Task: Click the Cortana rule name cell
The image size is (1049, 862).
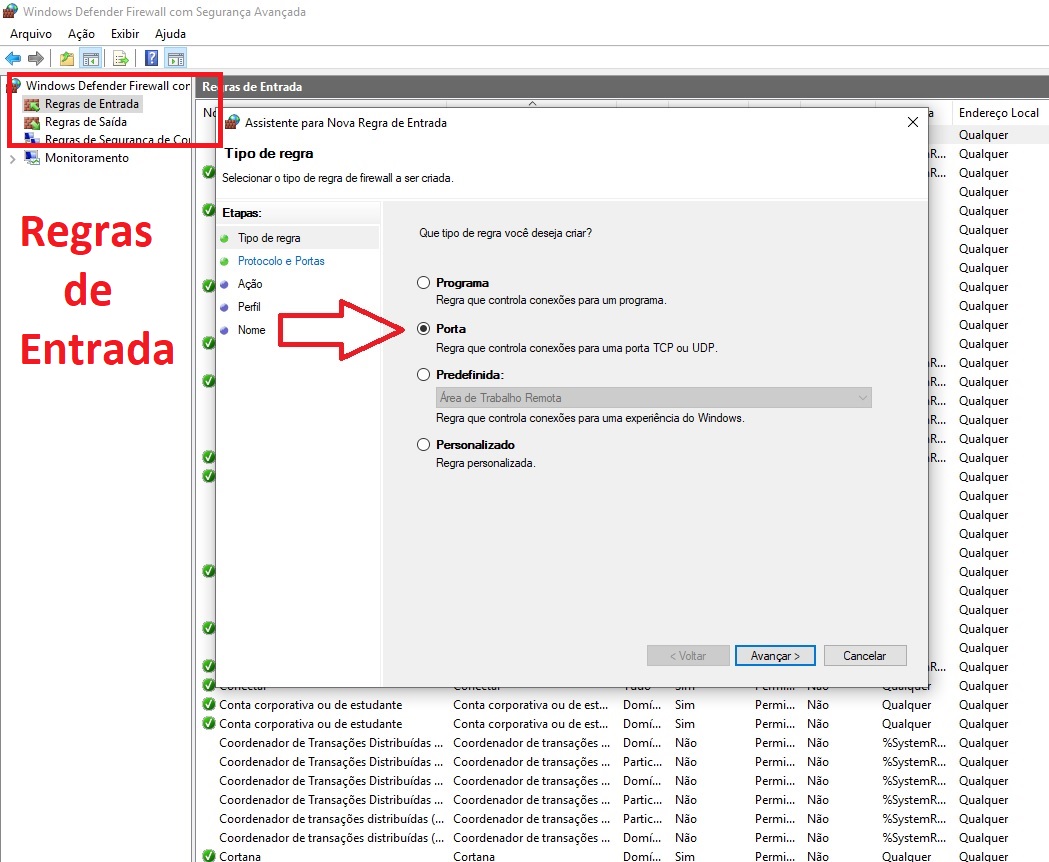Action: 240,856
